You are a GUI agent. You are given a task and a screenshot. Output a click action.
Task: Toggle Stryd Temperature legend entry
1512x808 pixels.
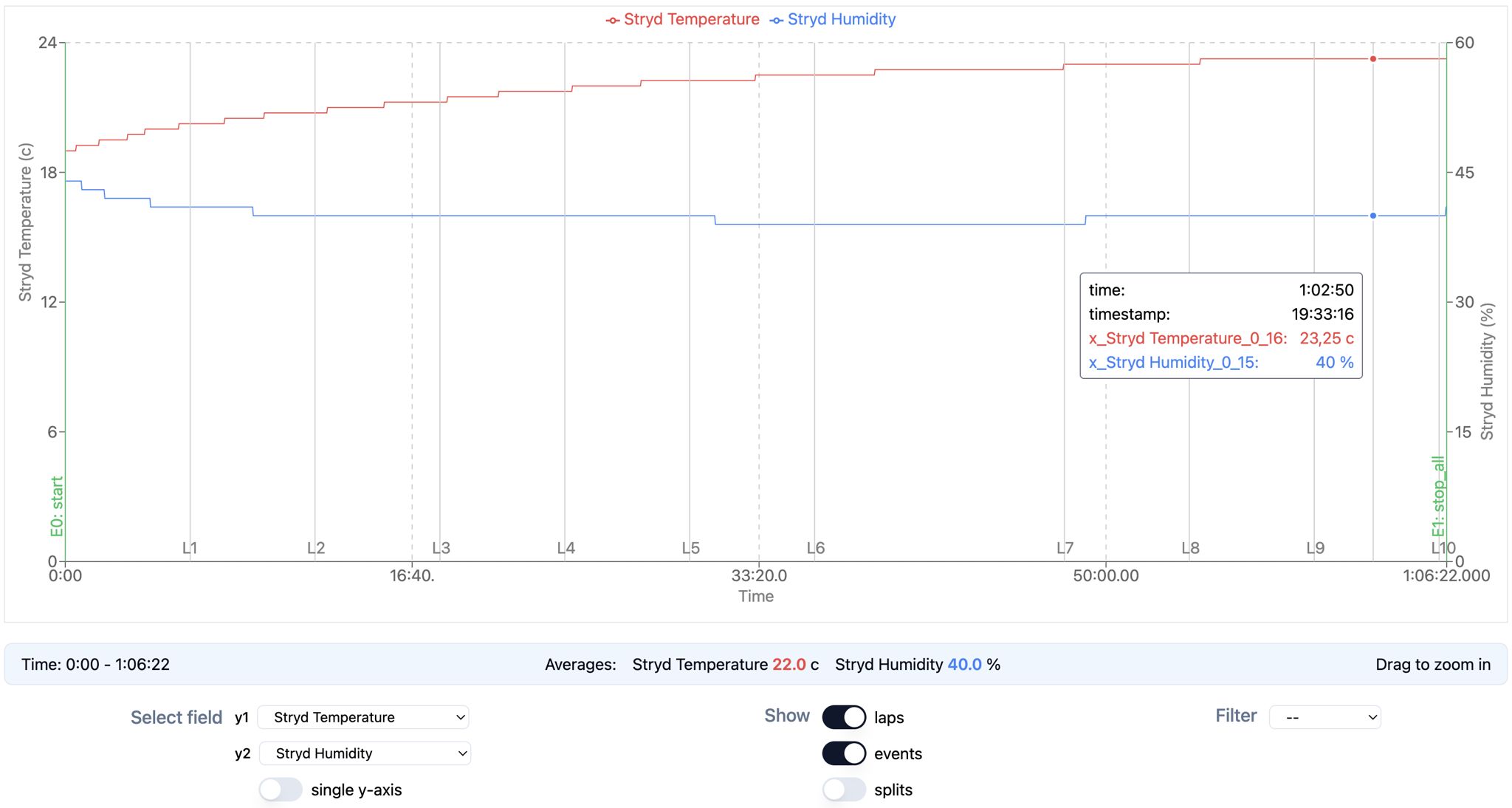[683, 20]
